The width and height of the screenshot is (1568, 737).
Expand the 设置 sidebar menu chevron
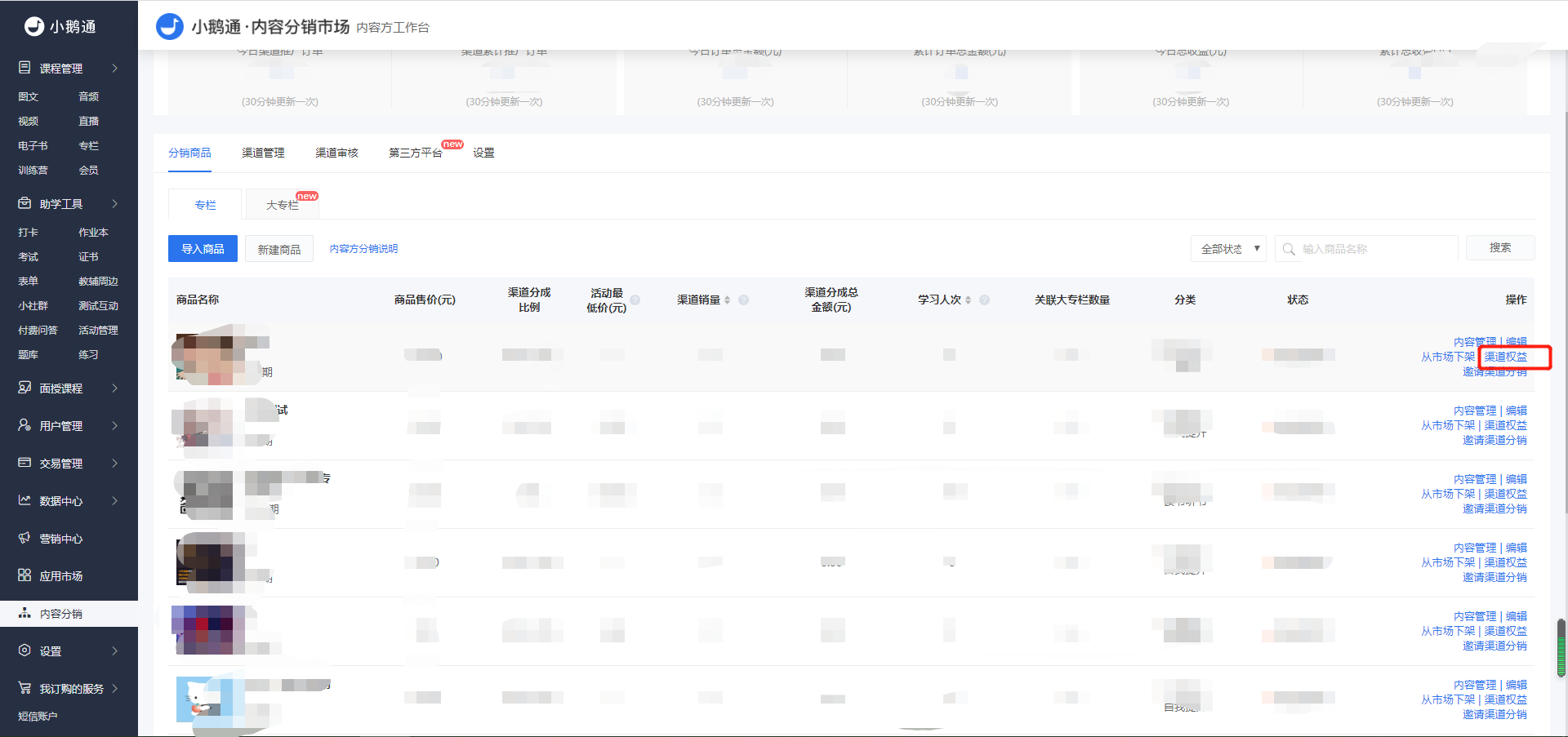[114, 650]
